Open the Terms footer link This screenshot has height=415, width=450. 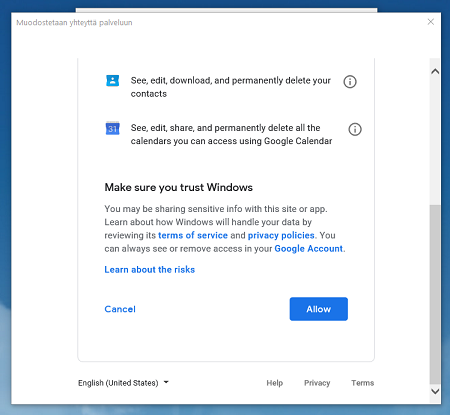[x=362, y=383]
